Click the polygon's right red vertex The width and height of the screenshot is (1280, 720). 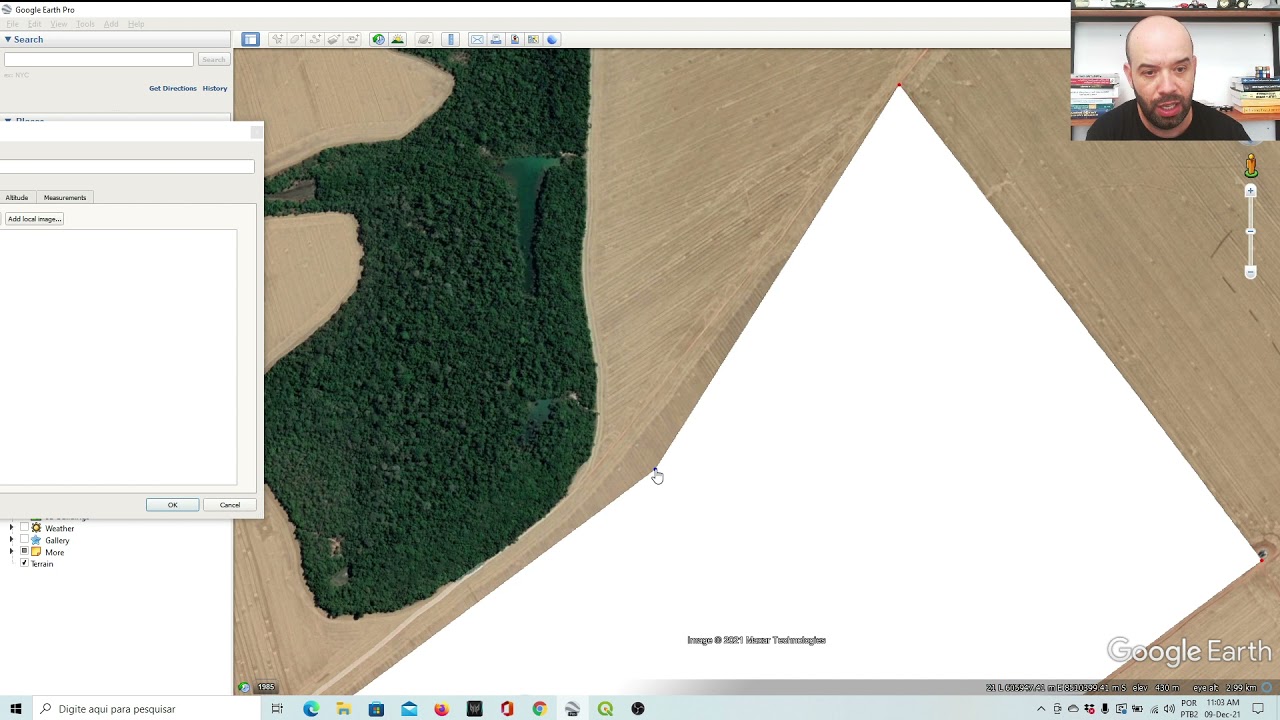tap(1262, 559)
